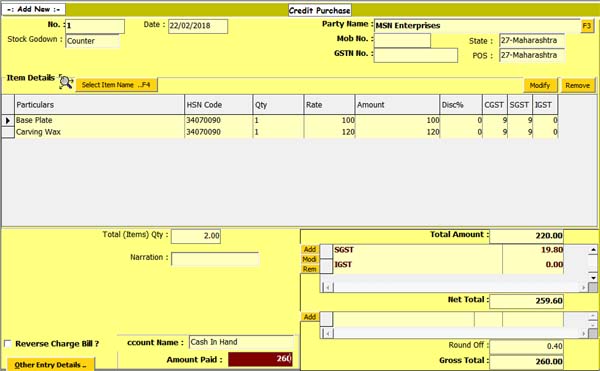Viewport: 600px width, 371px height.
Task: Click the IGST column header
Action: pyautogui.click(x=545, y=105)
